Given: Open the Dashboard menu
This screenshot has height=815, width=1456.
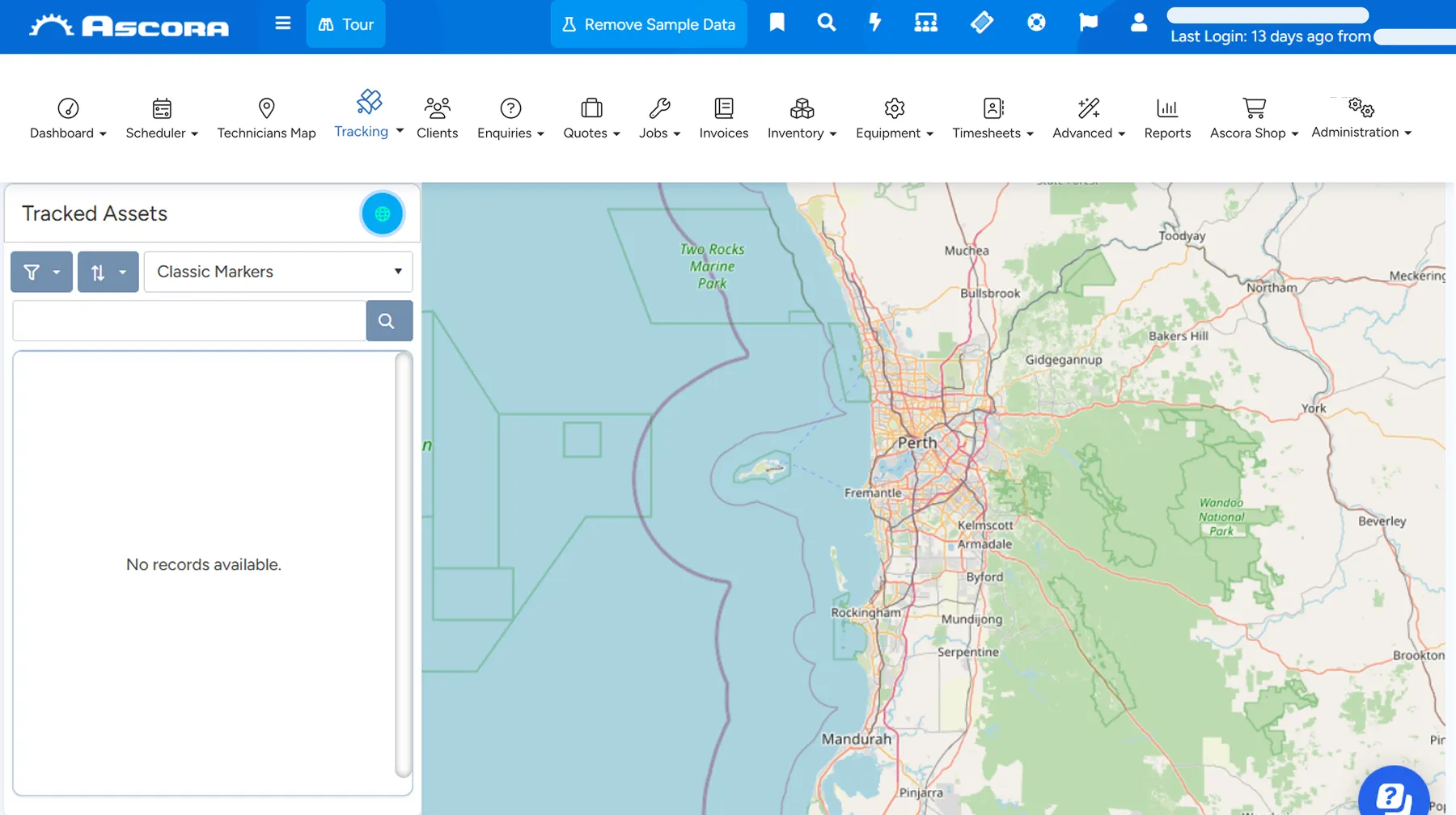Looking at the screenshot, I should (x=68, y=119).
